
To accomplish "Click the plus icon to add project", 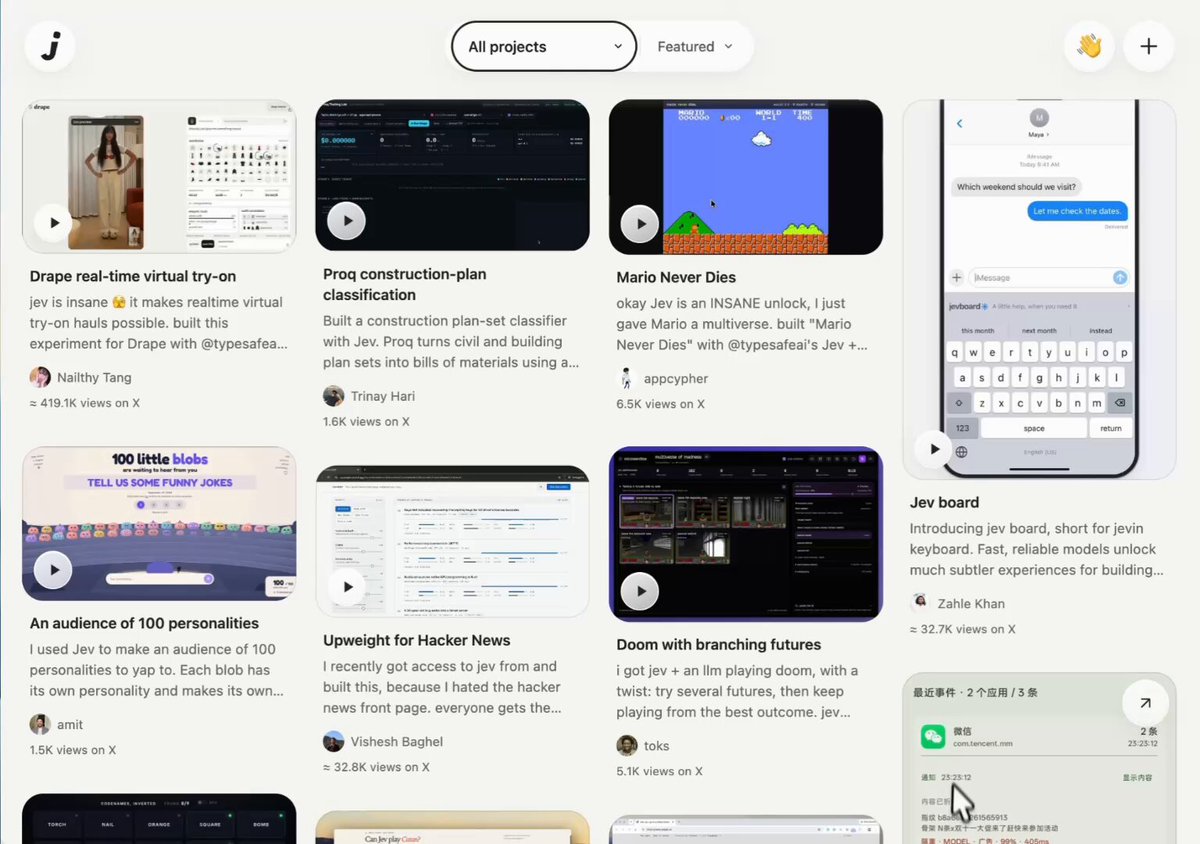I will [1149, 46].
